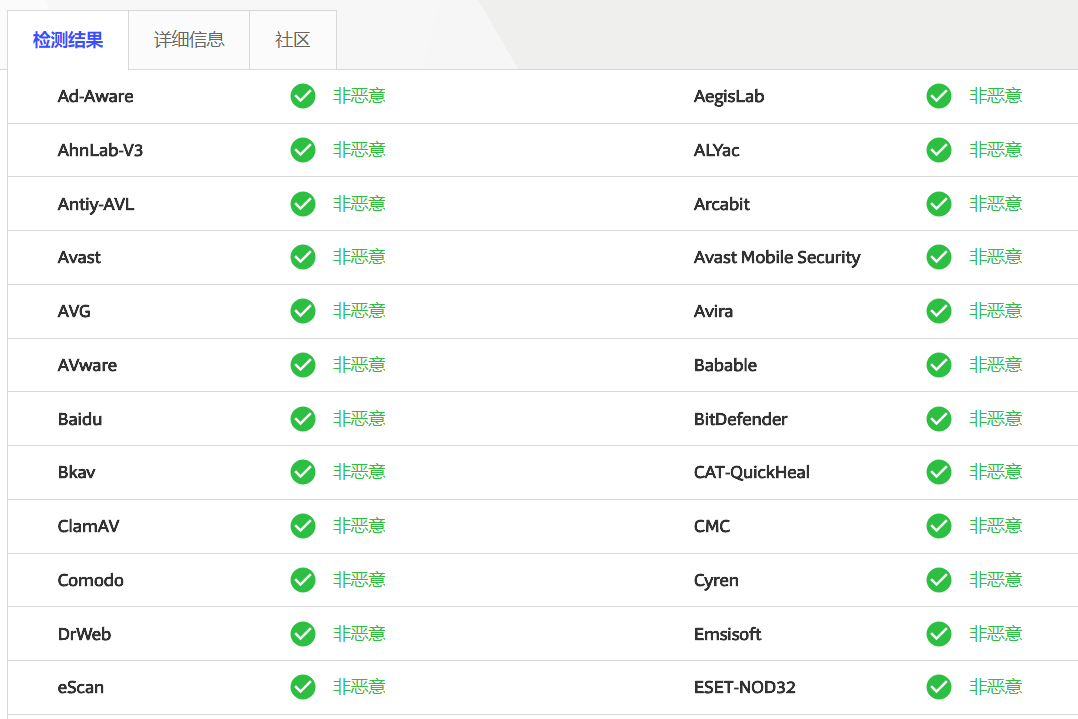Click the green check icon for Comodo
The height and width of the screenshot is (719, 1078).
click(x=302, y=580)
